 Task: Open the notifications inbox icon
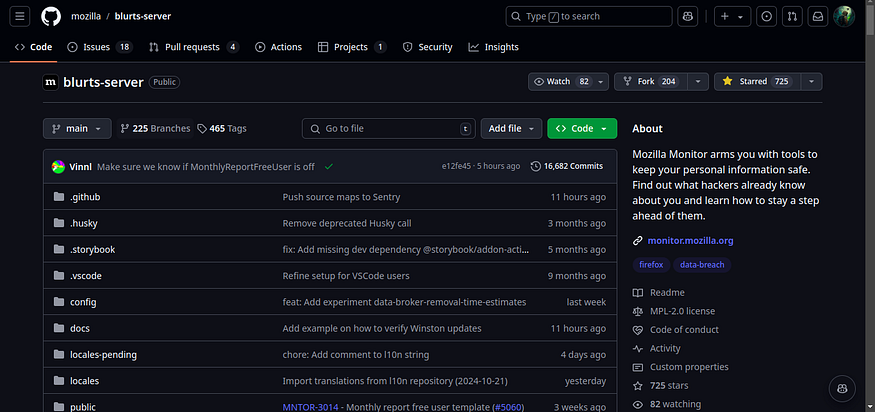tap(818, 16)
